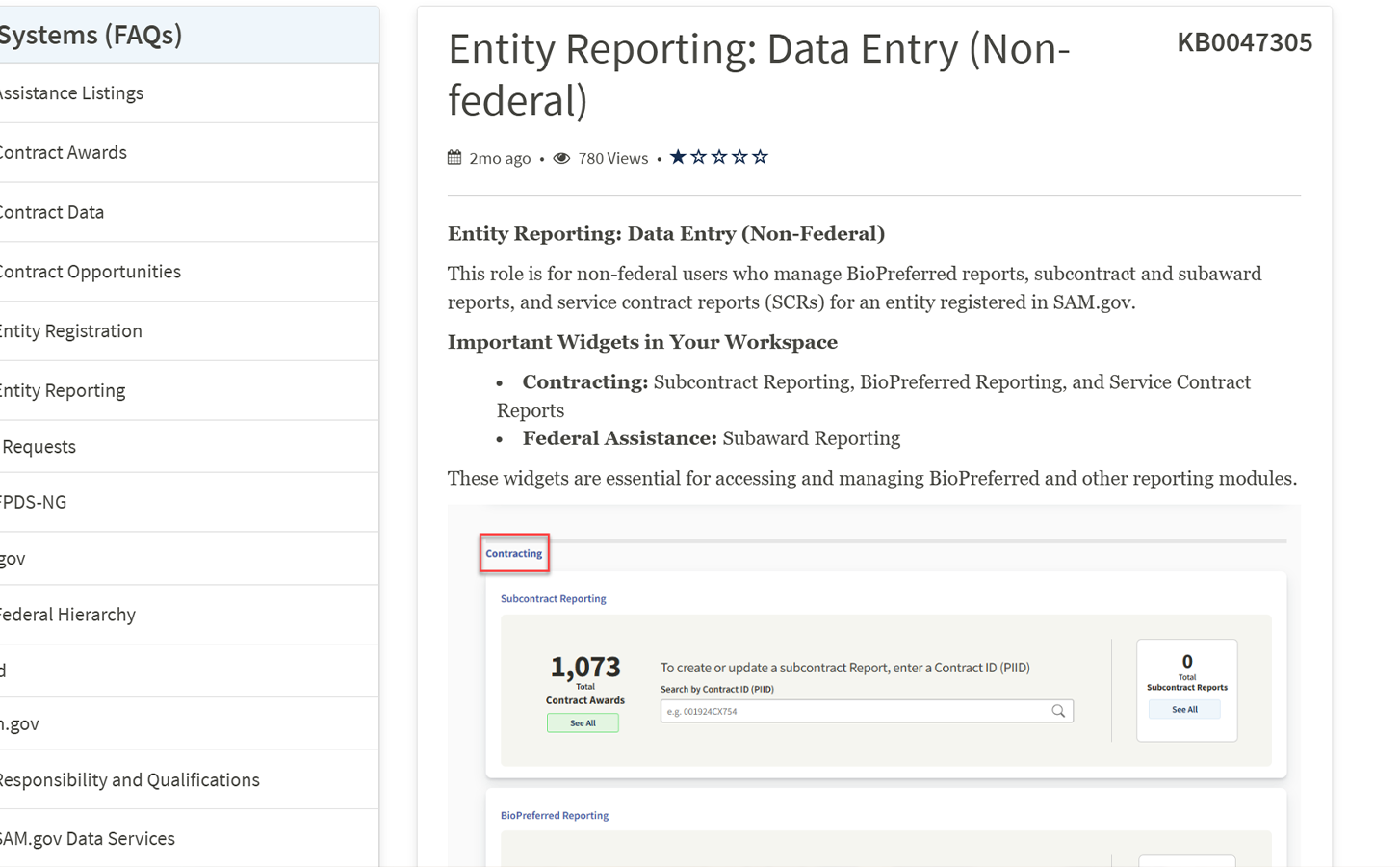Select Contract Data in sidebar

coord(52,213)
